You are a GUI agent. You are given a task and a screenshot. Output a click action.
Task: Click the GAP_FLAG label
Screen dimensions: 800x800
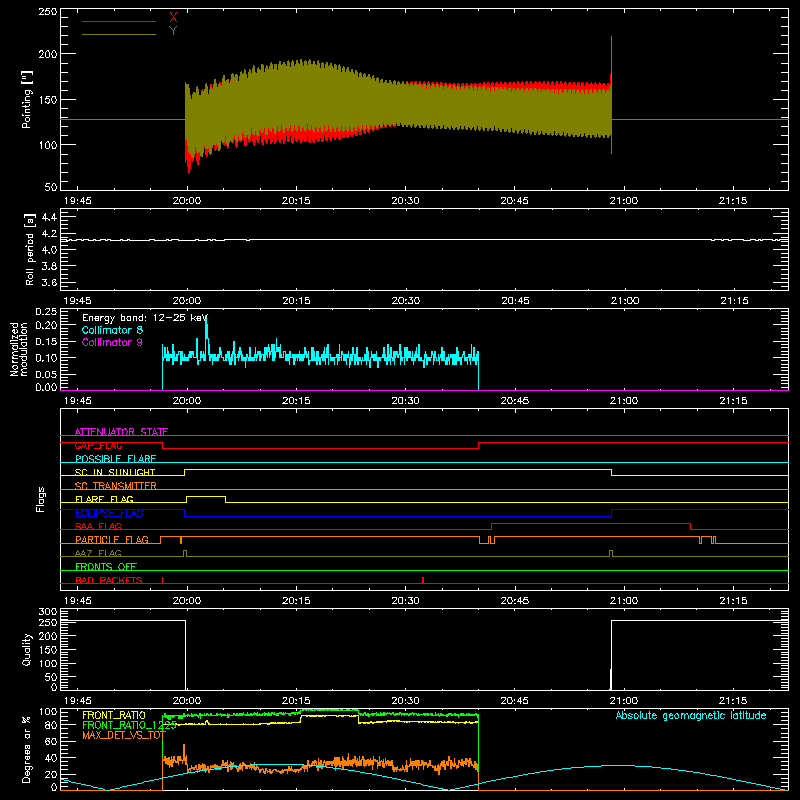[x=98, y=445]
